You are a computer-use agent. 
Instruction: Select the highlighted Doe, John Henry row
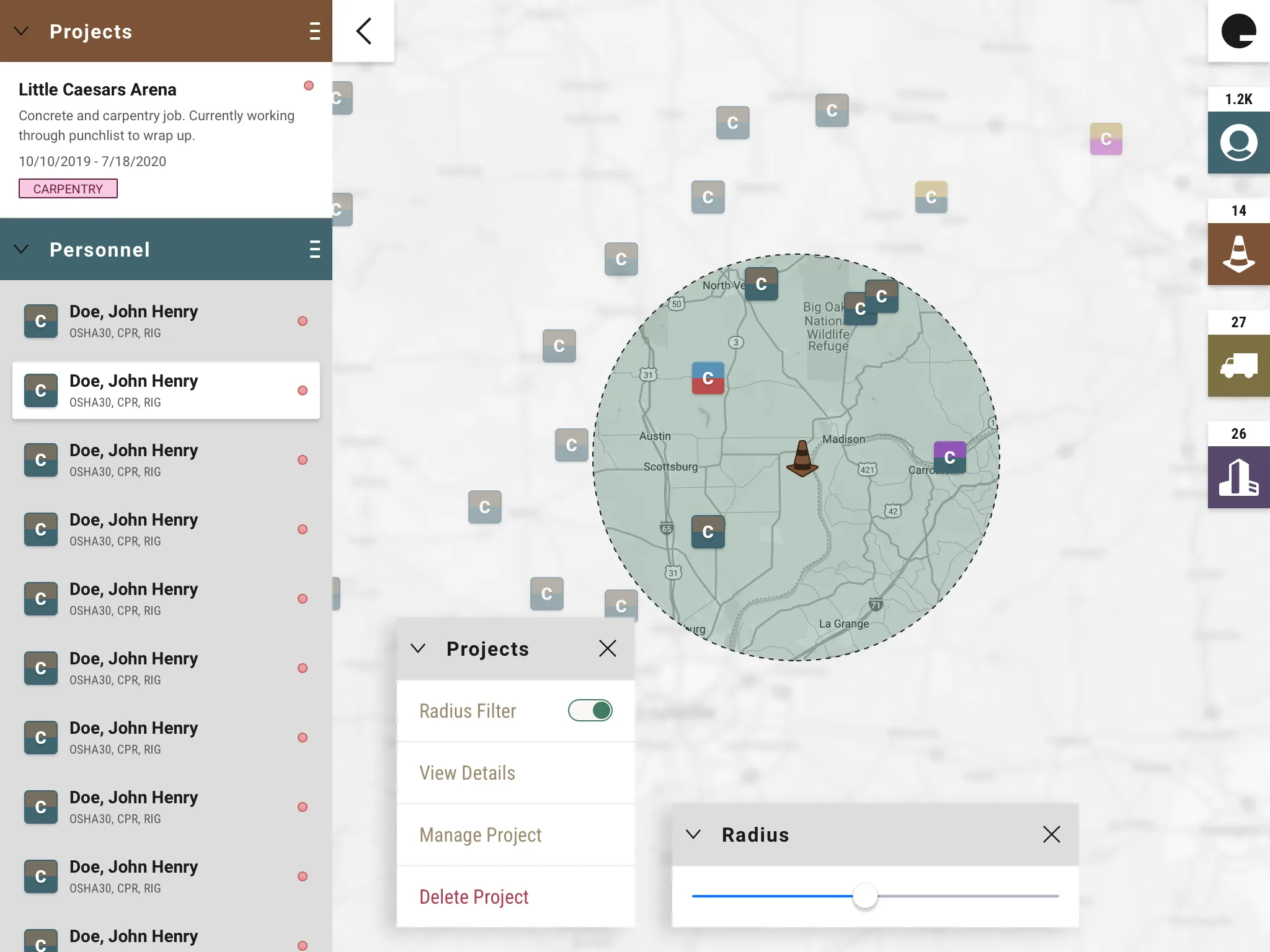(x=166, y=390)
